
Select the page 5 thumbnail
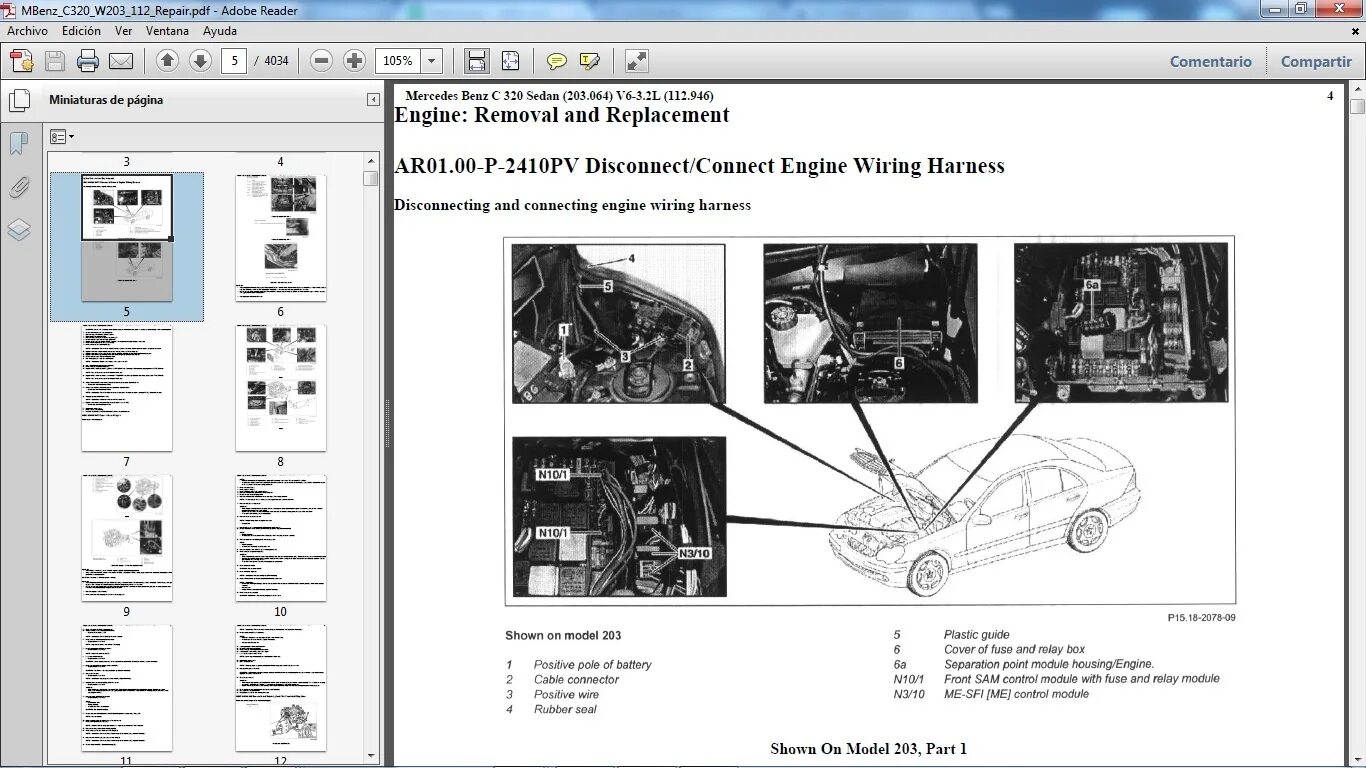pyautogui.click(x=127, y=238)
